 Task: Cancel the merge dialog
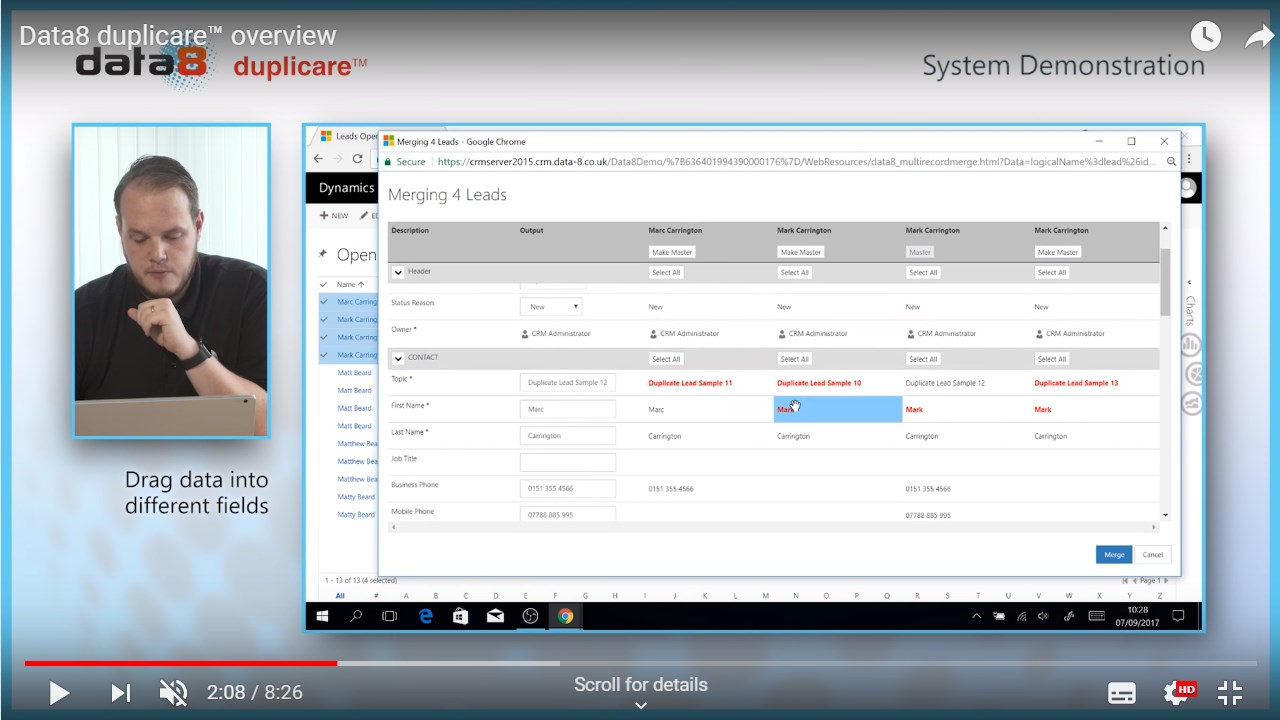[x=1153, y=555]
